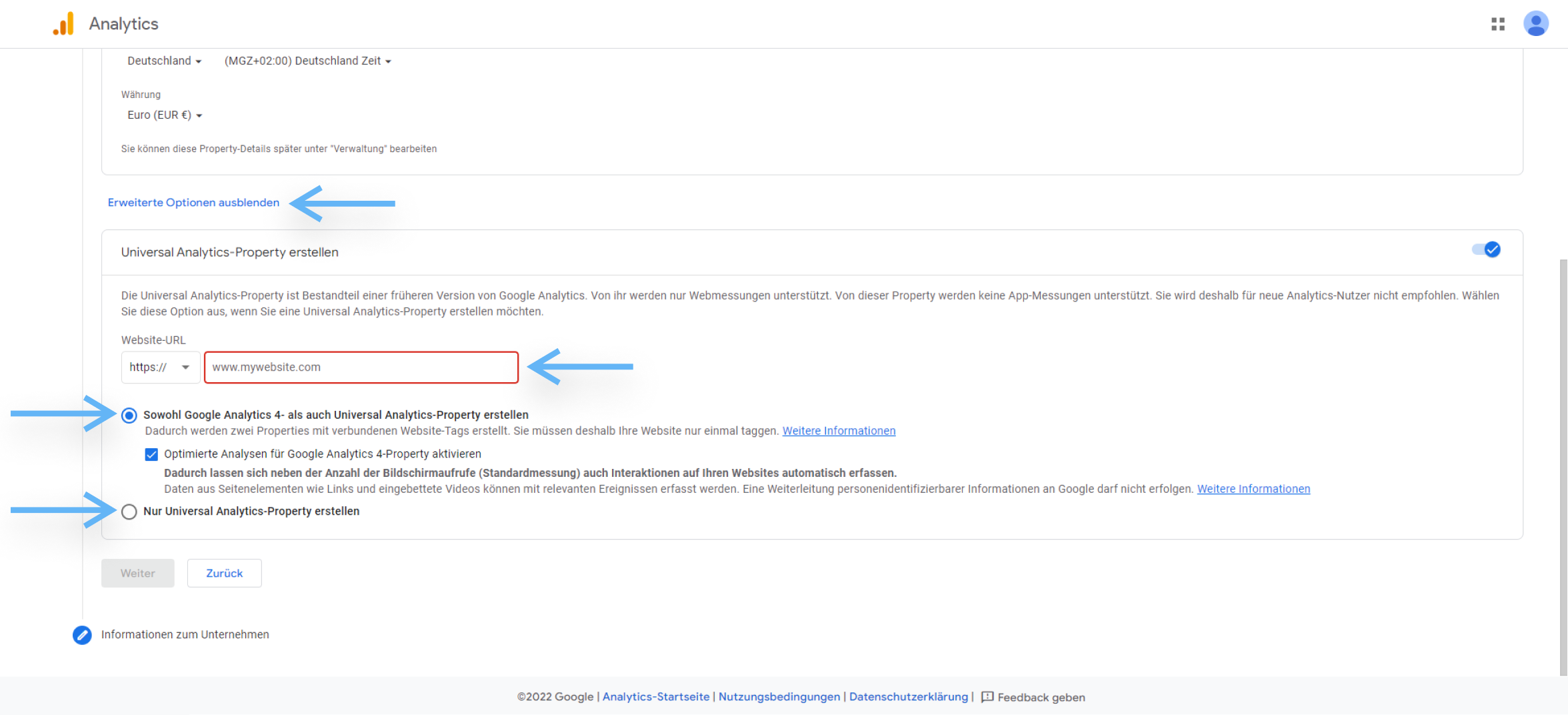This screenshot has height=715, width=1568.
Task: Click the Zurück button
Action: (x=225, y=574)
